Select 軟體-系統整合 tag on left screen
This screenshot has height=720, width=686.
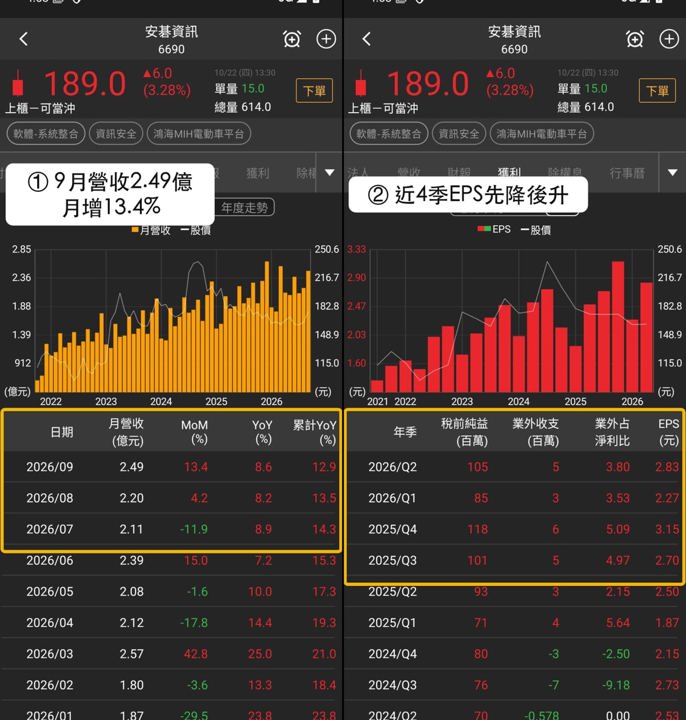click(45, 134)
